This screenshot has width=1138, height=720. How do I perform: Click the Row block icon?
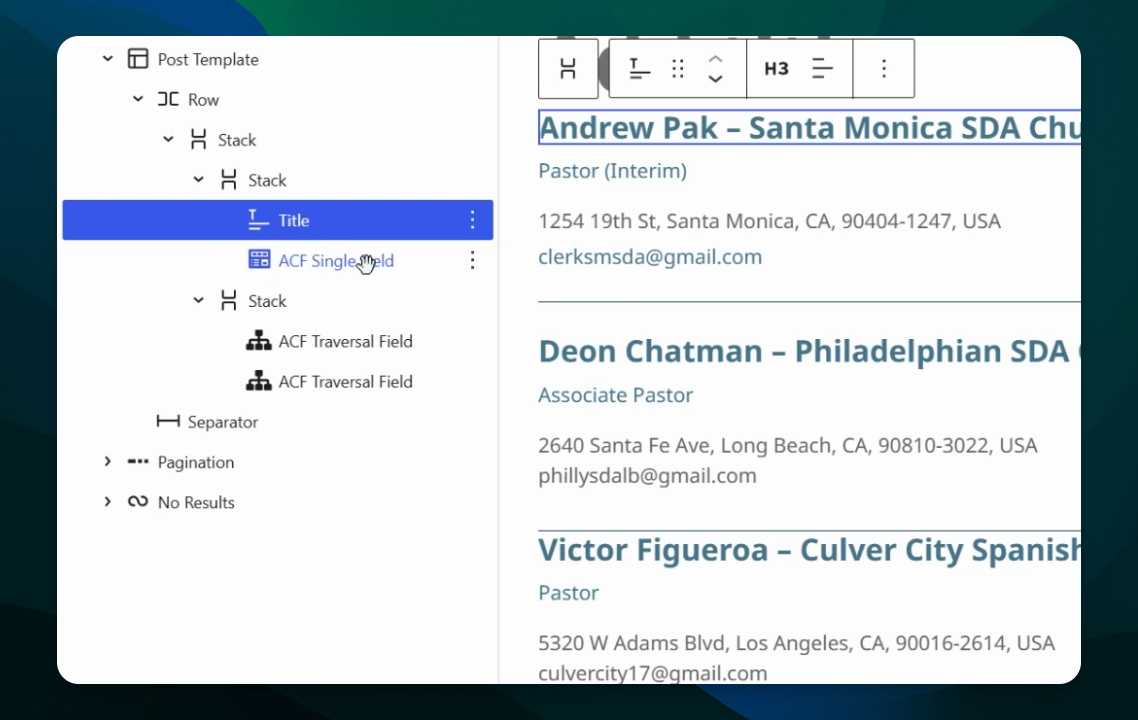click(168, 99)
